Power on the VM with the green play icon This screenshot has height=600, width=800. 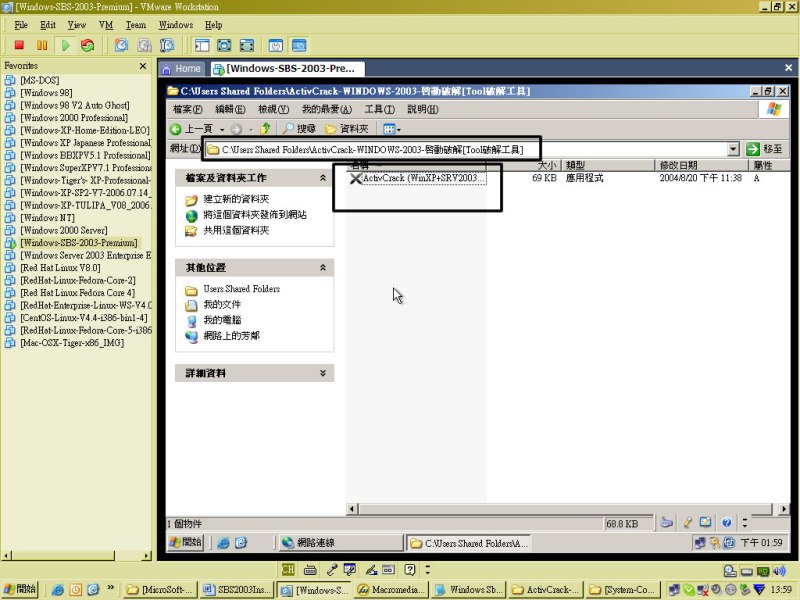(65, 45)
